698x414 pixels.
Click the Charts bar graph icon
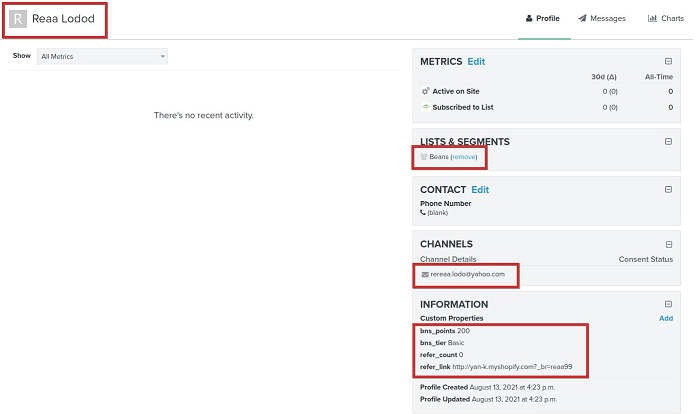652,18
